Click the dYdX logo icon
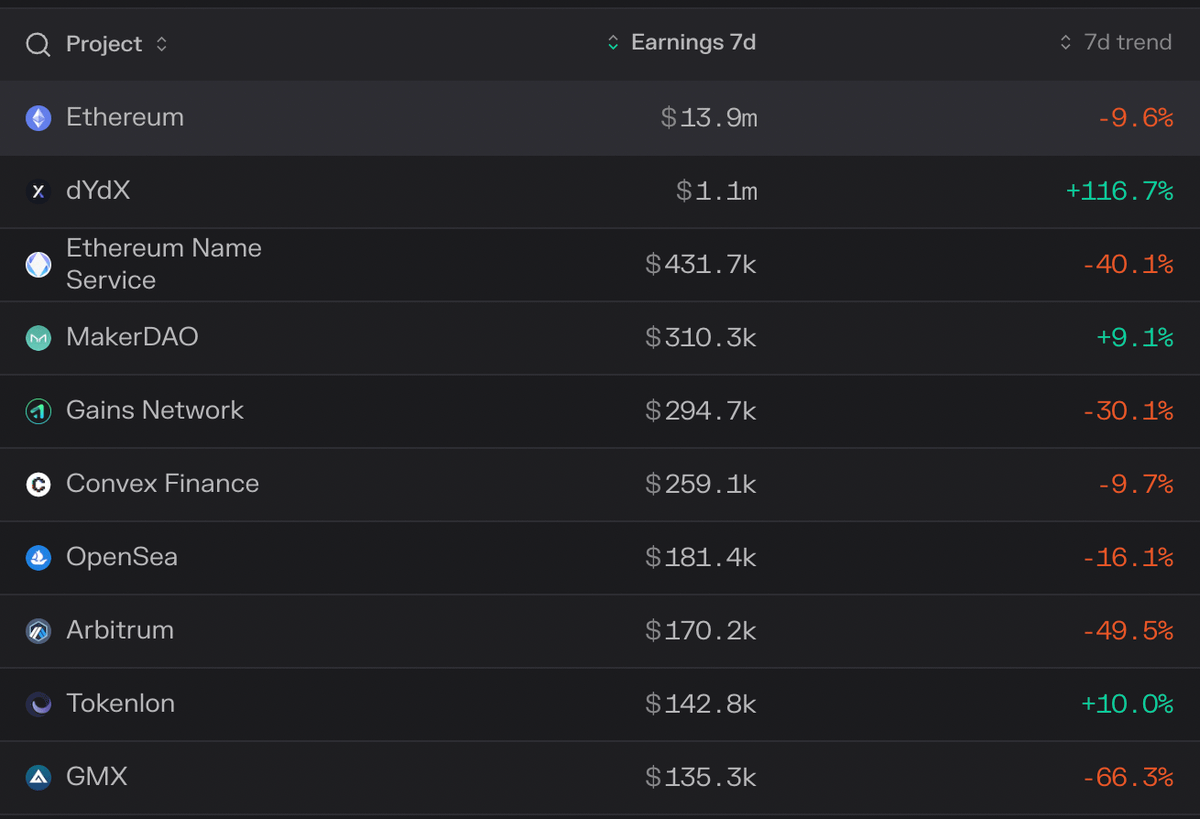 point(38,191)
